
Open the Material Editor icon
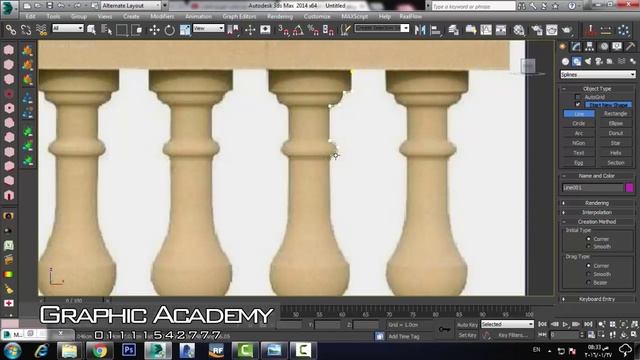(x=519, y=30)
